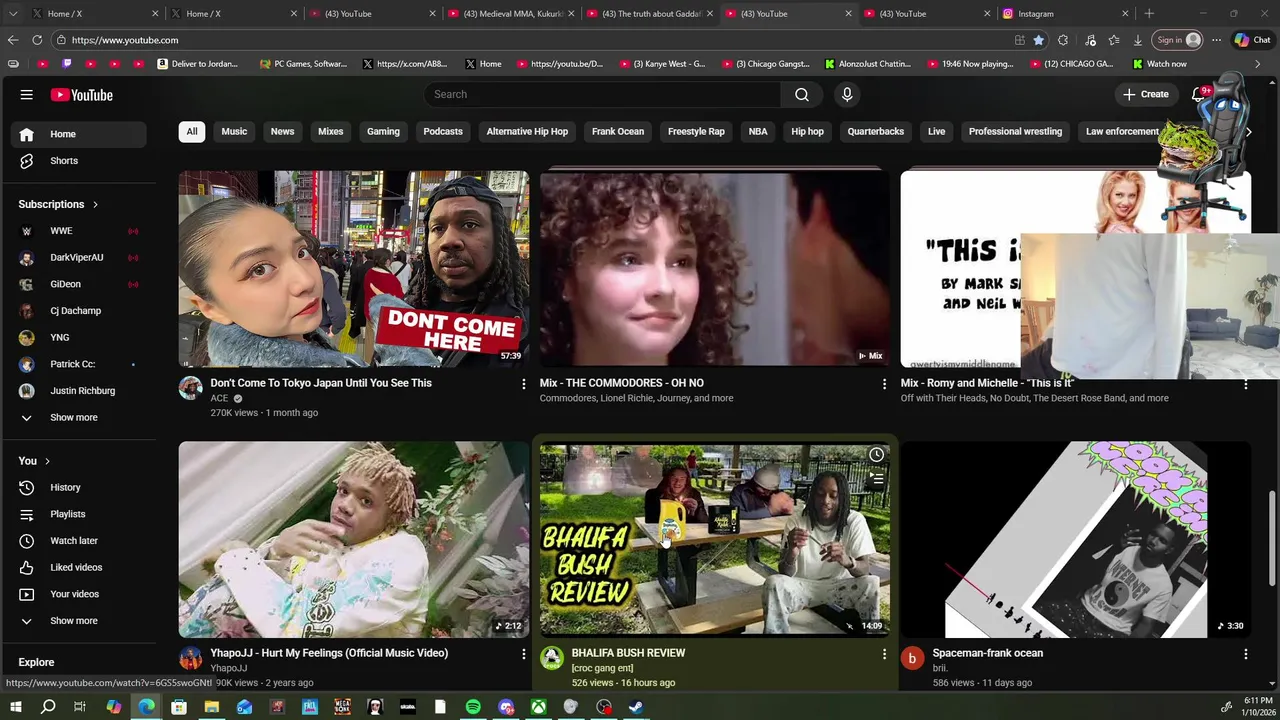Open Steam from the taskbar
The width and height of the screenshot is (1280, 720).
(x=636, y=707)
